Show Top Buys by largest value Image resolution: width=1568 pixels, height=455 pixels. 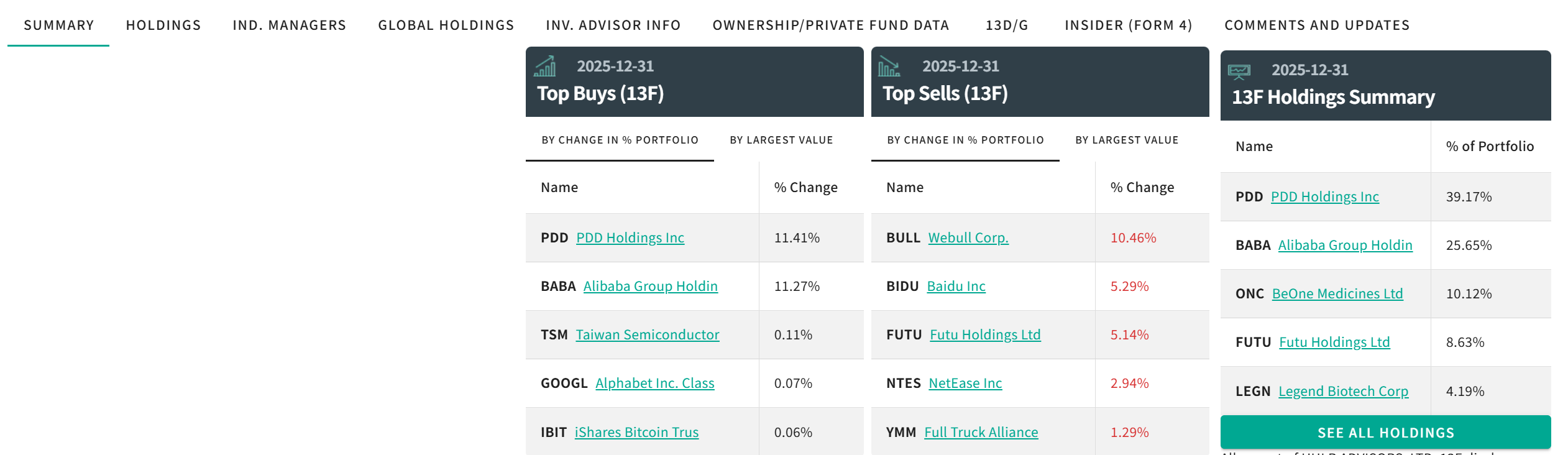pyautogui.click(x=781, y=140)
